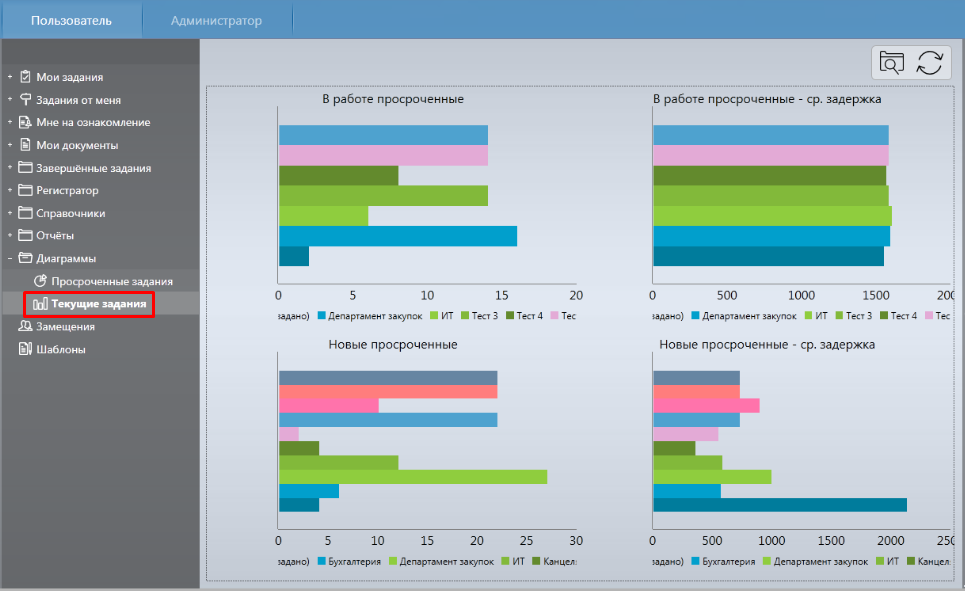Refresh the diagrams with the circular arrows icon

click(x=929, y=62)
